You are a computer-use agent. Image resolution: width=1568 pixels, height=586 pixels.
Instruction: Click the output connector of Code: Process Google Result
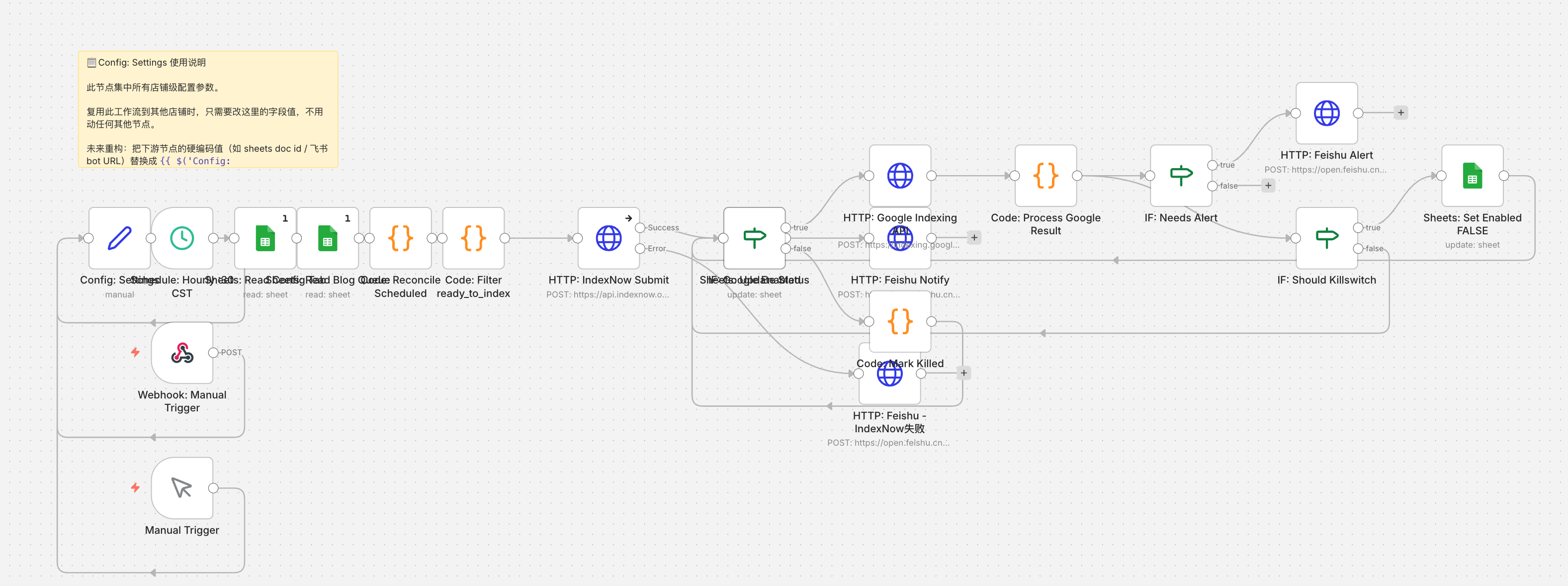click(1077, 176)
